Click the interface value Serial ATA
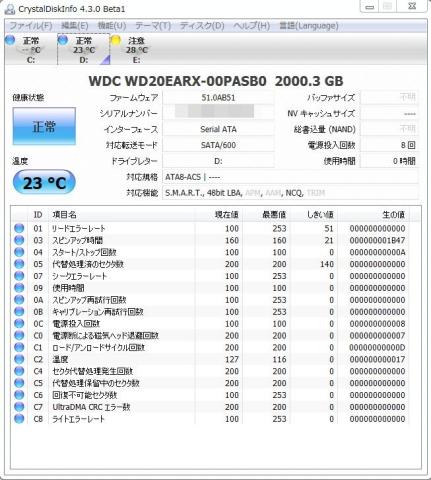The height and width of the screenshot is (480, 431). coord(218,129)
